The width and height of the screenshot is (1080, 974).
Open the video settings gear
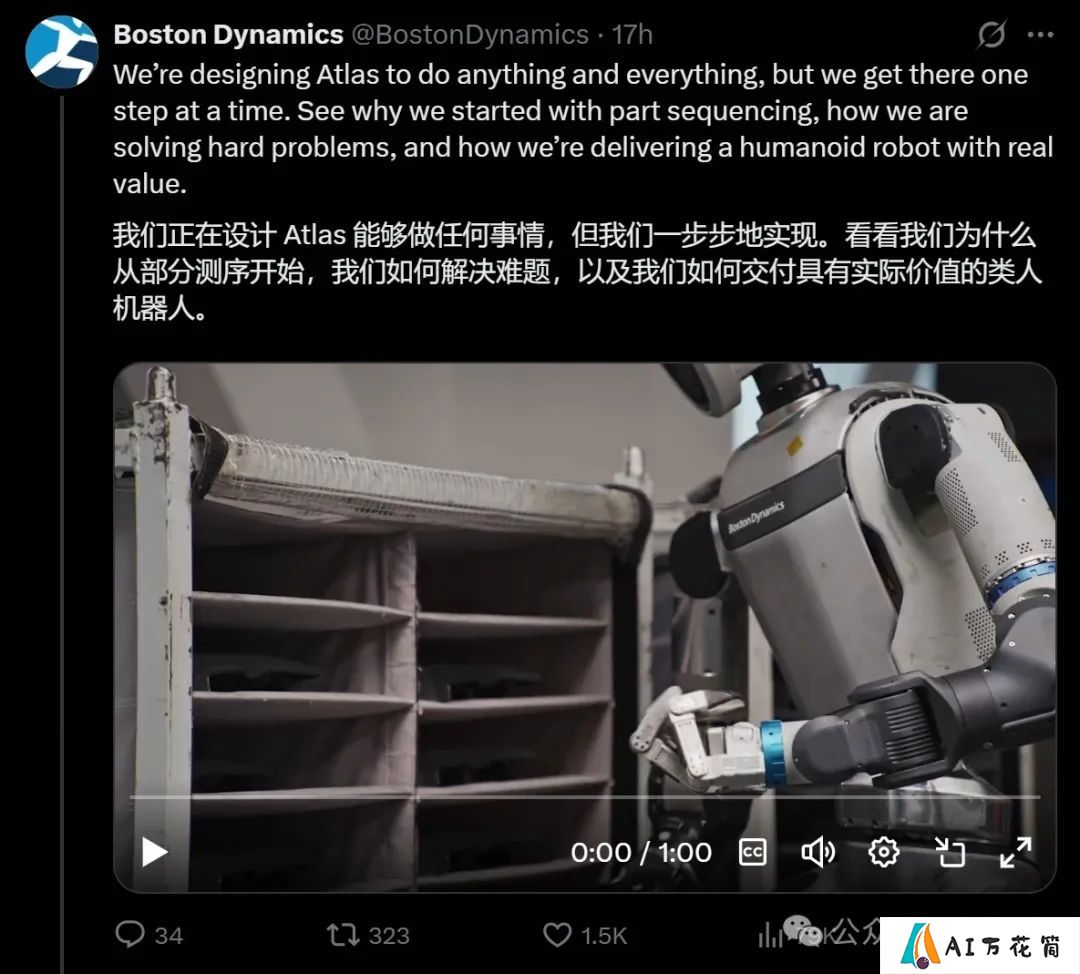coord(884,852)
